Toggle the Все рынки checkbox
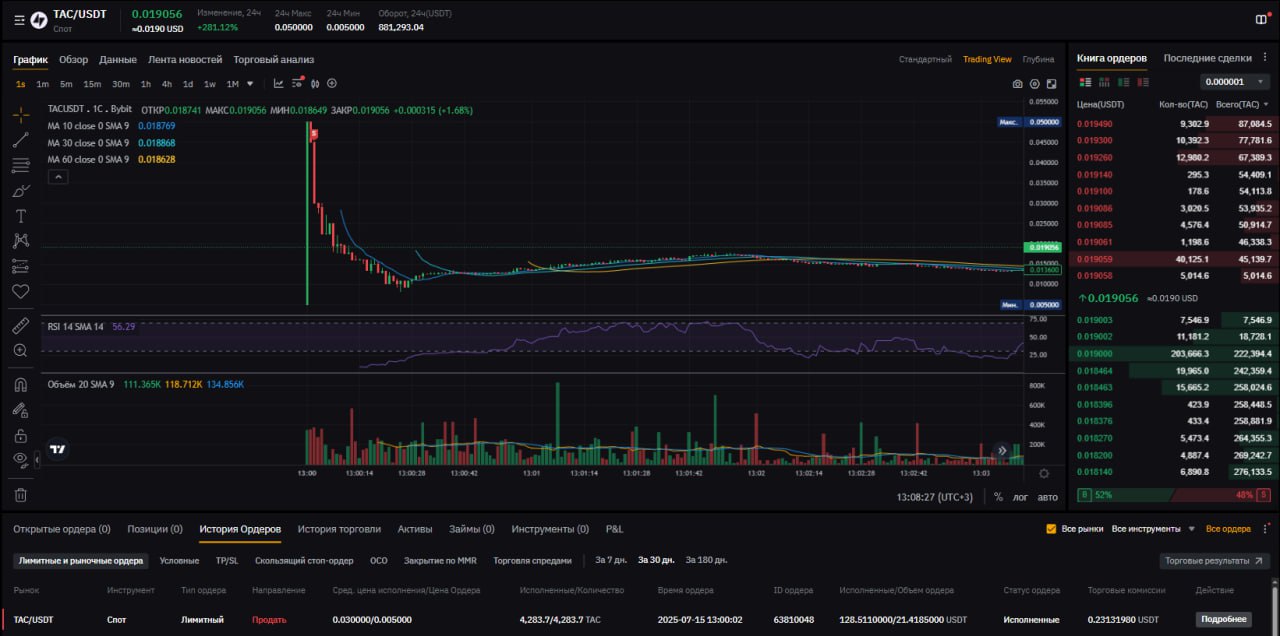 pos(1051,529)
